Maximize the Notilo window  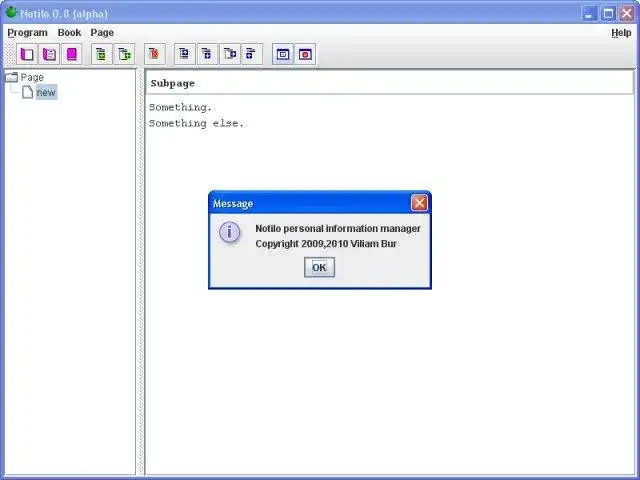pyautogui.click(x=608, y=14)
